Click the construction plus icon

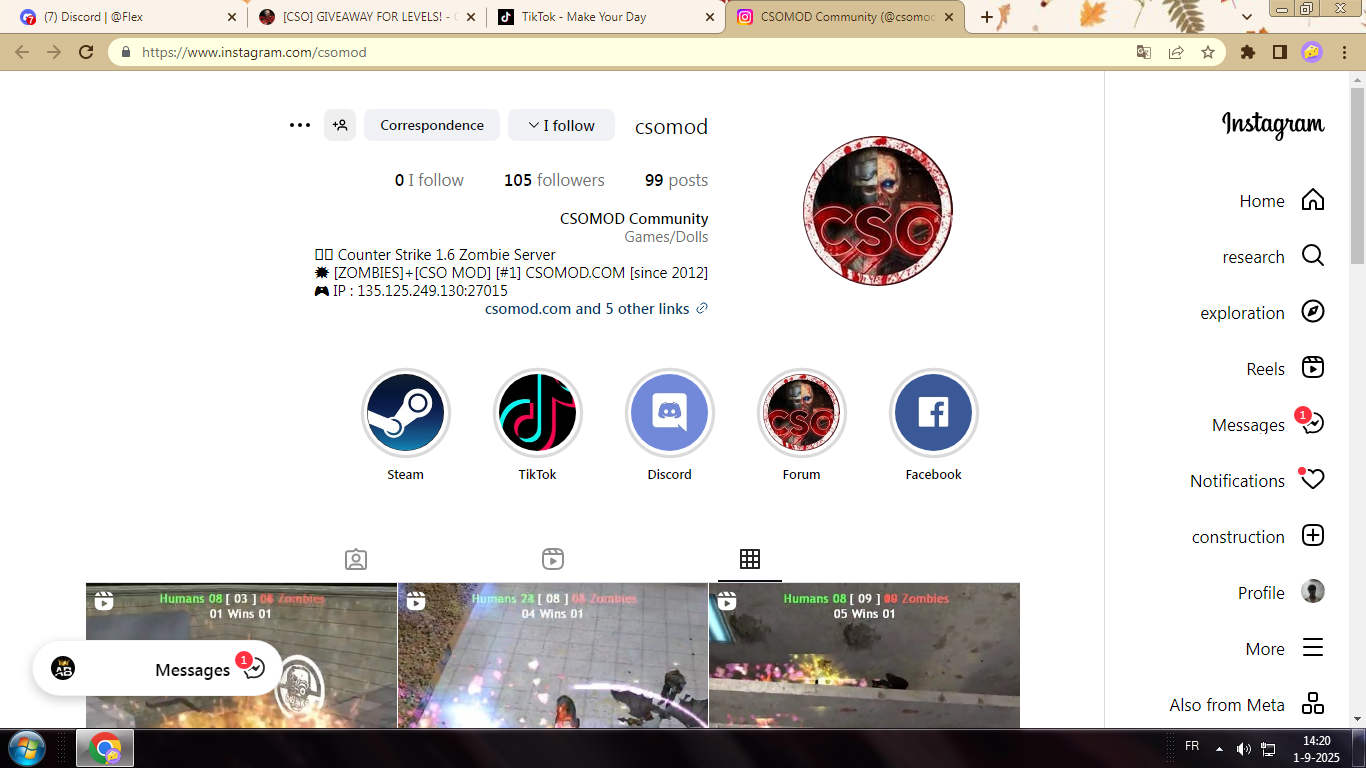click(x=1312, y=536)
